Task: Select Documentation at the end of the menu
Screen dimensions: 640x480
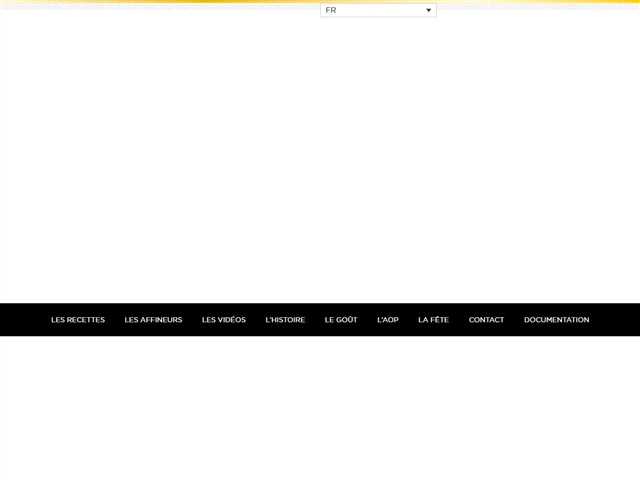Action: 556,320
